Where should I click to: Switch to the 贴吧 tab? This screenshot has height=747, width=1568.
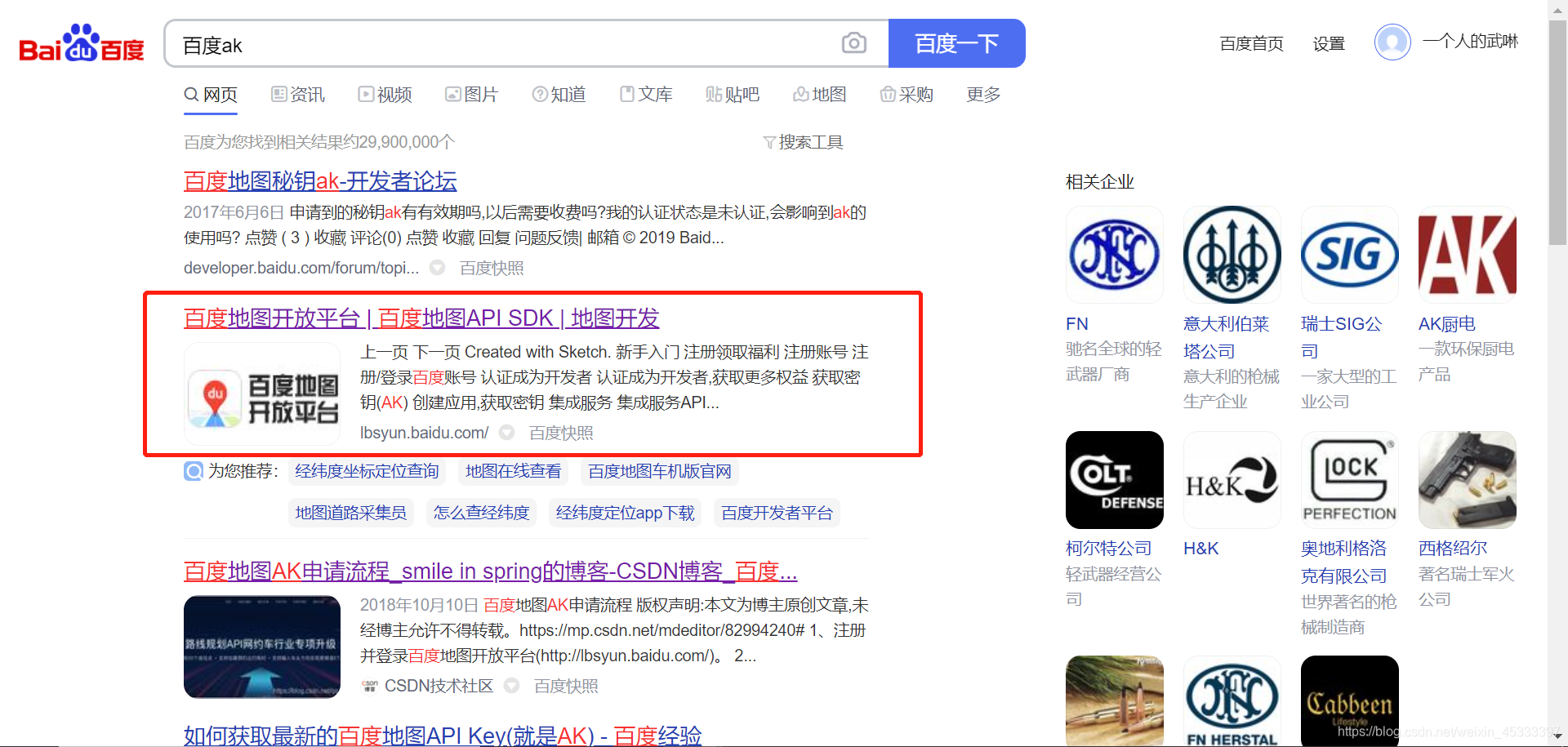tap(733, 95)
